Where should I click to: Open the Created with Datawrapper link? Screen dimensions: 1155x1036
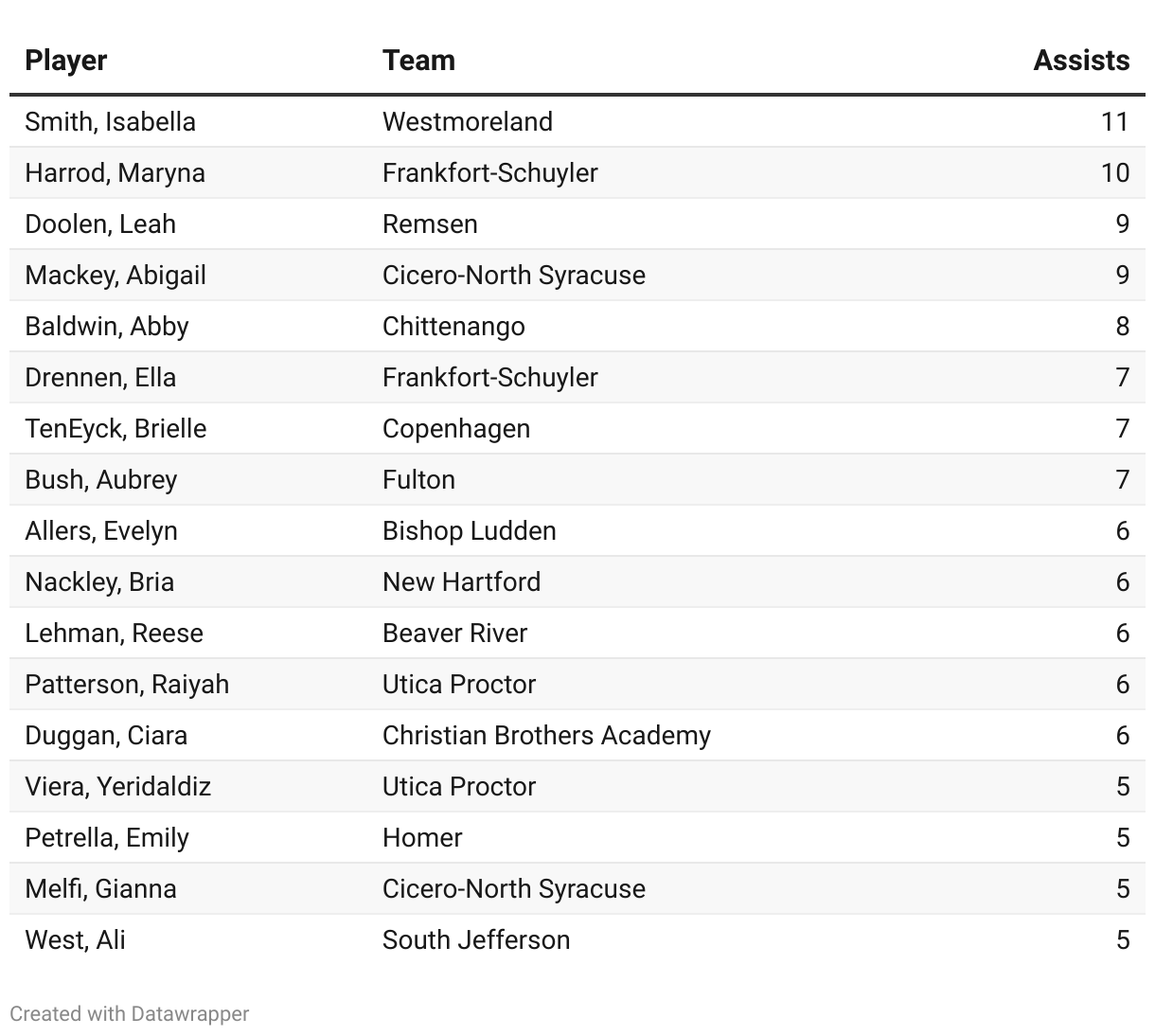[x=130, y=1013]
